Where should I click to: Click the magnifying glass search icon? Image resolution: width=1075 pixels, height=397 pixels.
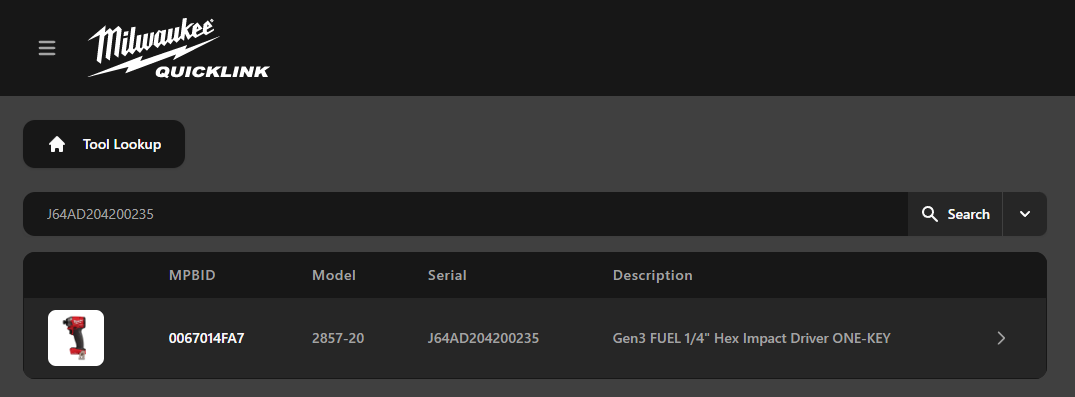(x=930, y=214)
